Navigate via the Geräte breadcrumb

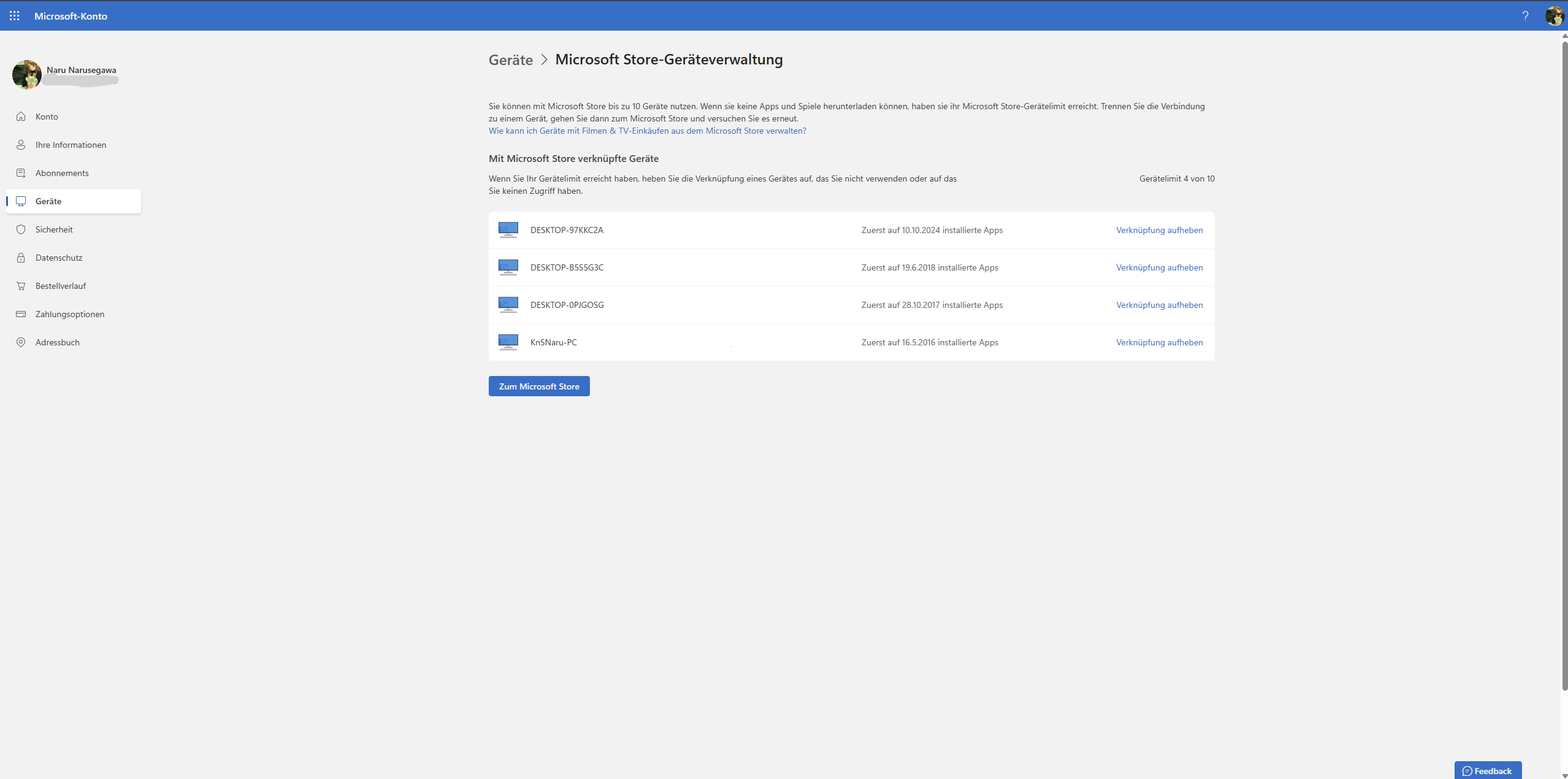click(510, 59)
